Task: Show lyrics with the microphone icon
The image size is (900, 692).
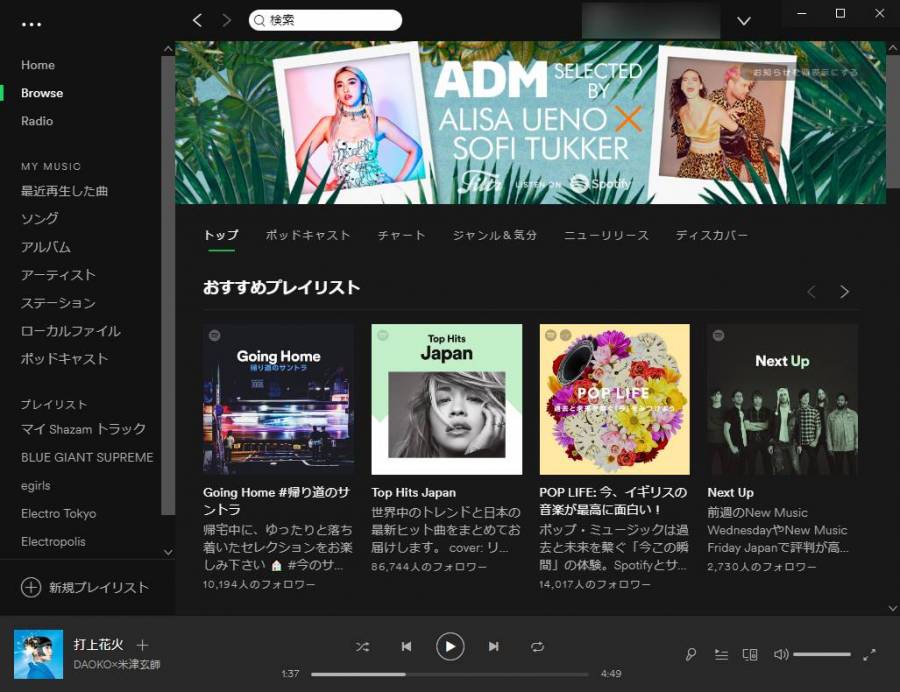Action: pyautogui.click(x=691, y=654)
